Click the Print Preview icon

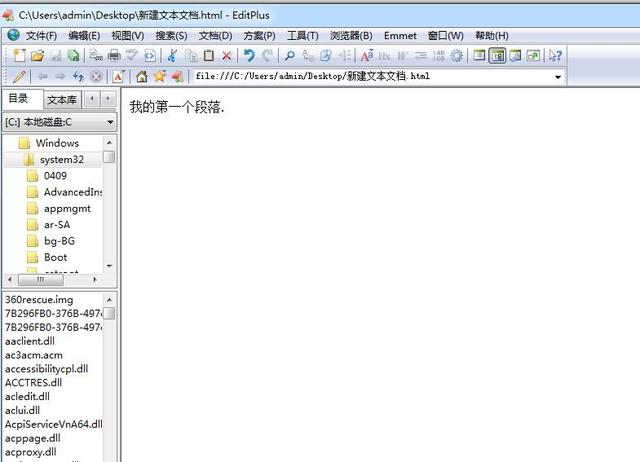click(x=96, y=55)
